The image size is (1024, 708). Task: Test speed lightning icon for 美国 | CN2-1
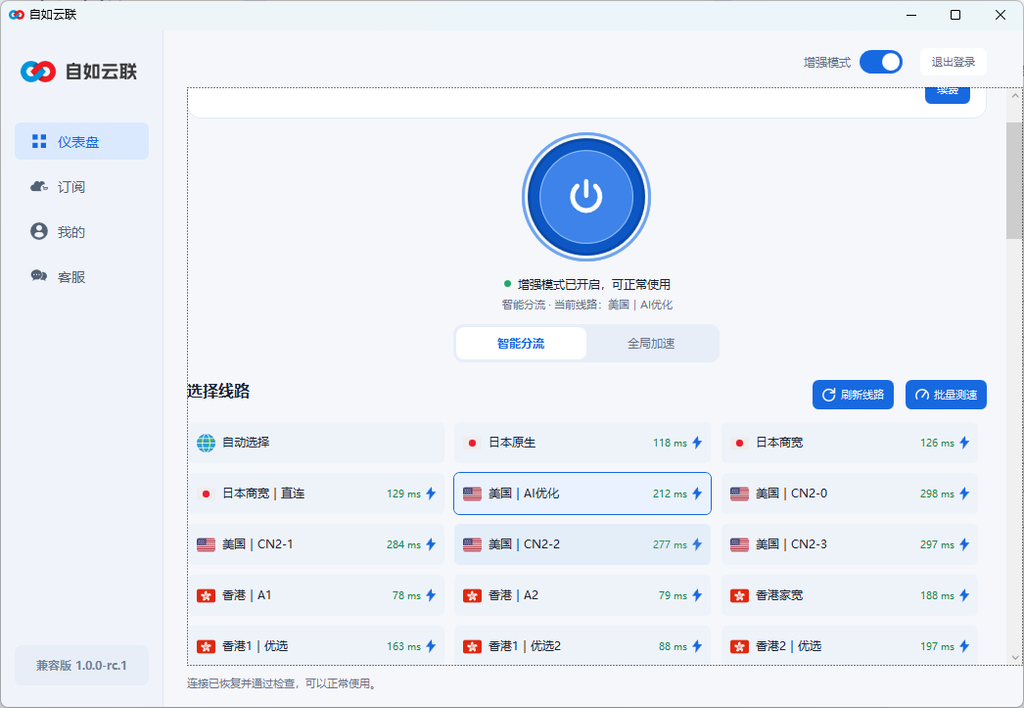431,544
